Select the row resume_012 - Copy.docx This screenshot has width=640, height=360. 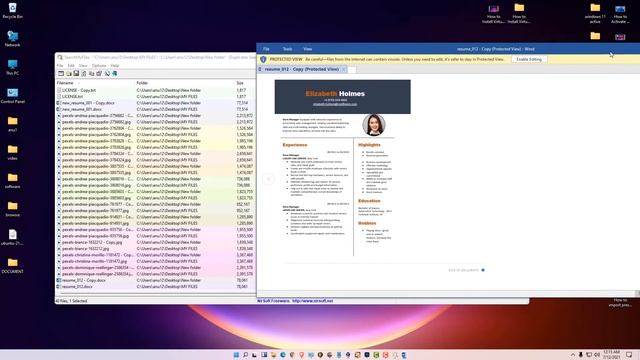point(156,280)
